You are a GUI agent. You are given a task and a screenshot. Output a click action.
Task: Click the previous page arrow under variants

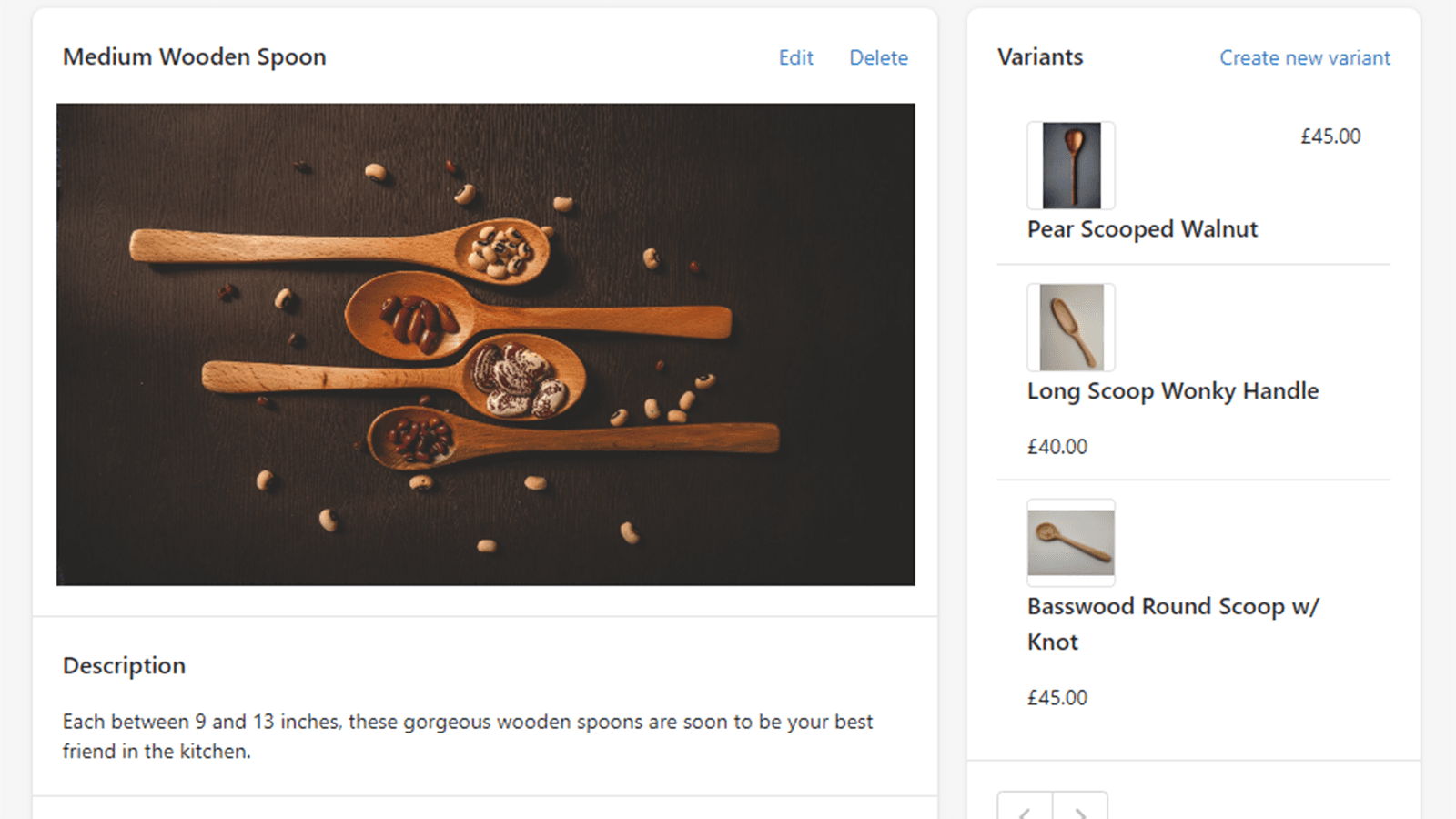click(x=1026, y=808)
